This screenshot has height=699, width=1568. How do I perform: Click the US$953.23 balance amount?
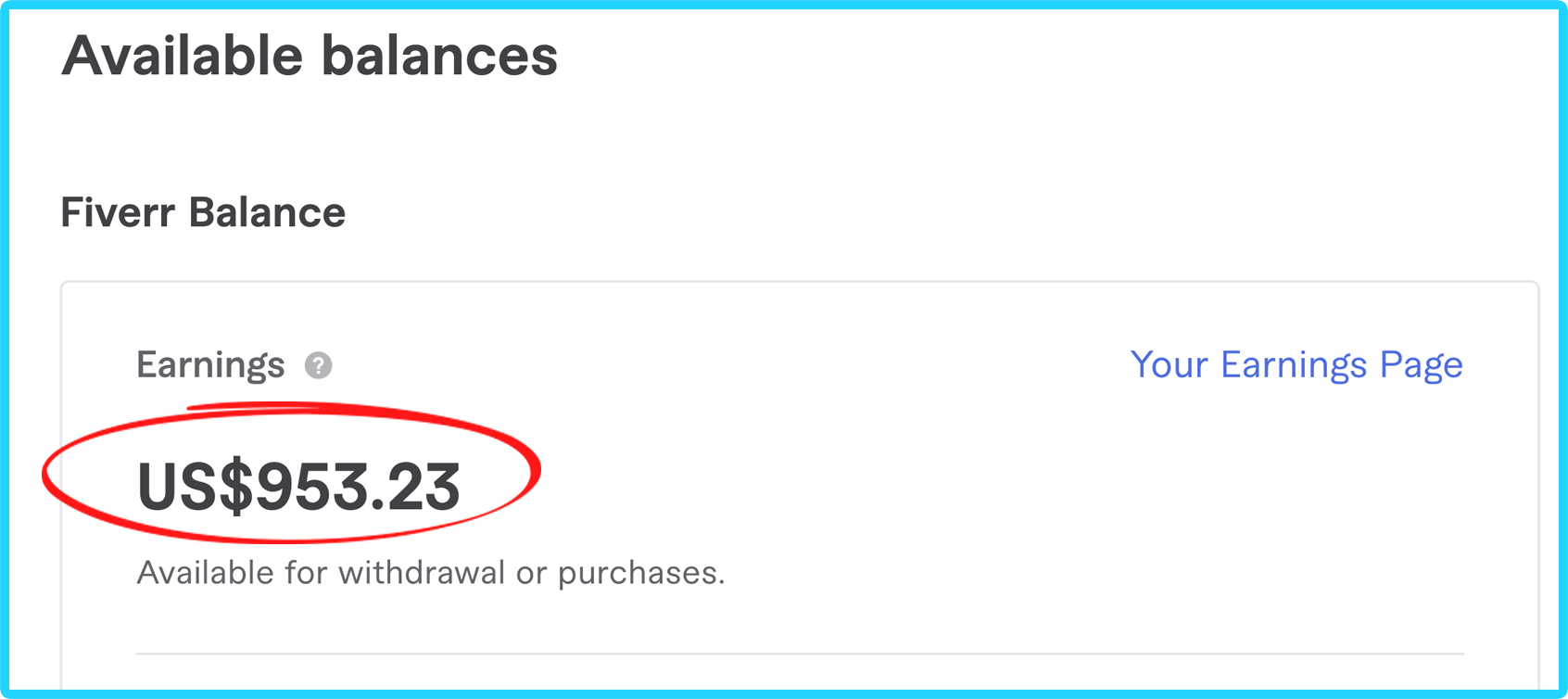coord(298,487)
